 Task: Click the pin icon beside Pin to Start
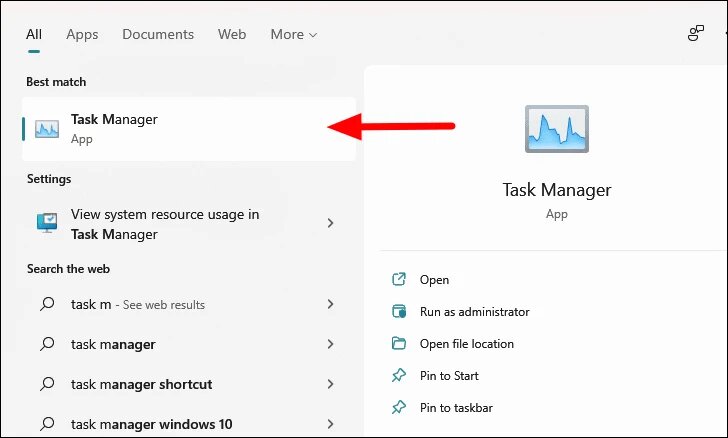399,375
